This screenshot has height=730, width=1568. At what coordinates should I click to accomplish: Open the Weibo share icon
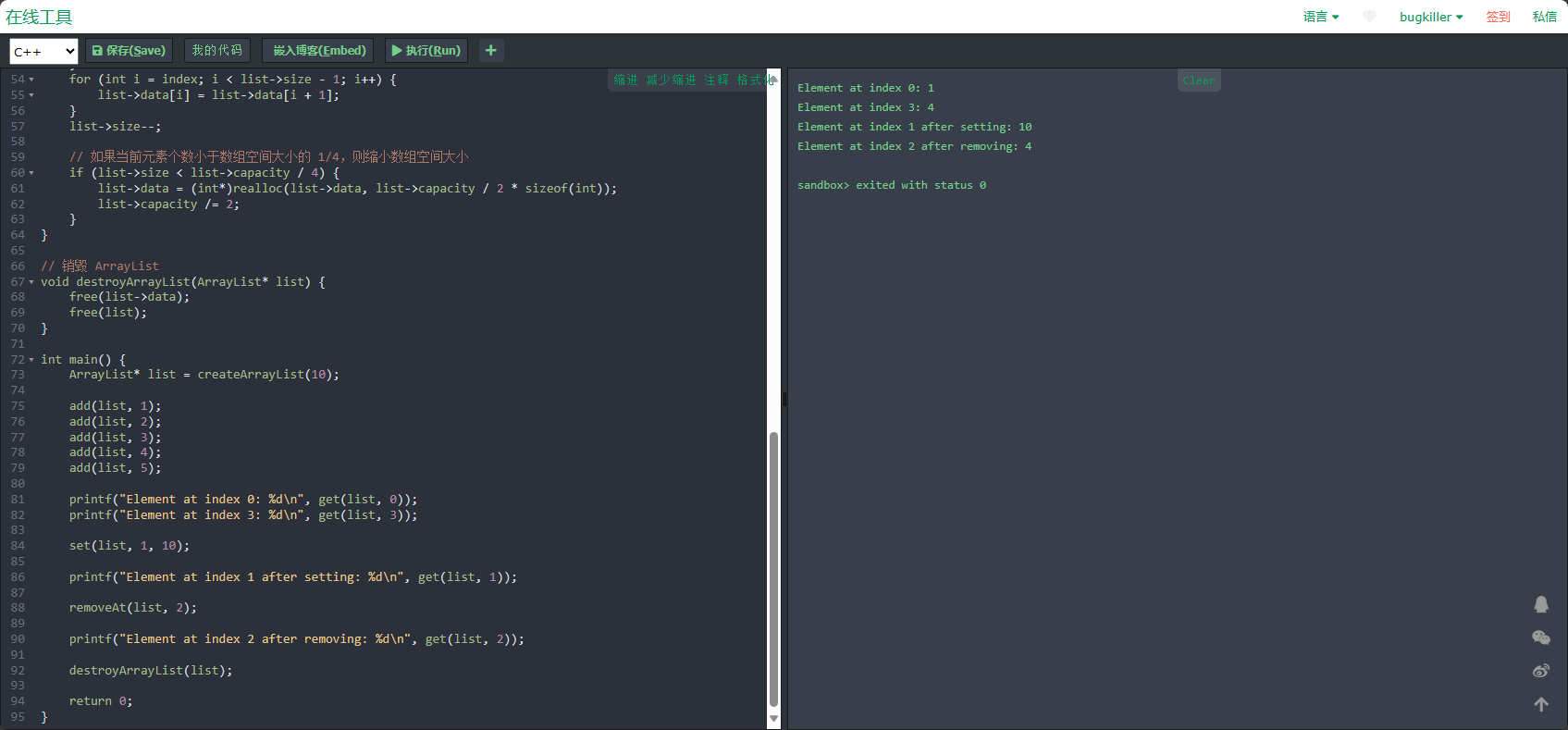click(1541, 671)
